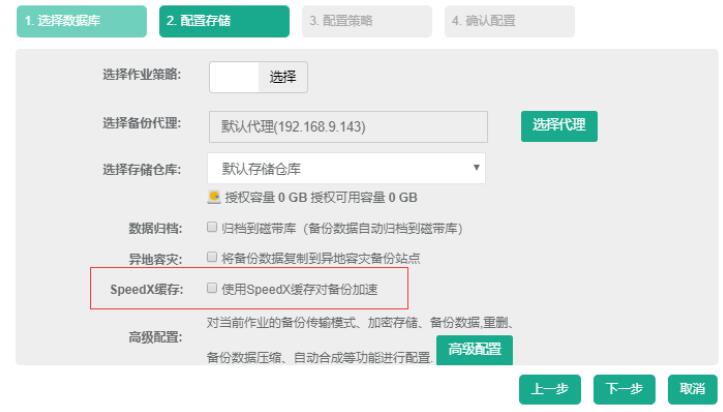The height and width of the screenshot is (412, 723).
Task: Go back with 上一步 button
Action: click(551, 390)
